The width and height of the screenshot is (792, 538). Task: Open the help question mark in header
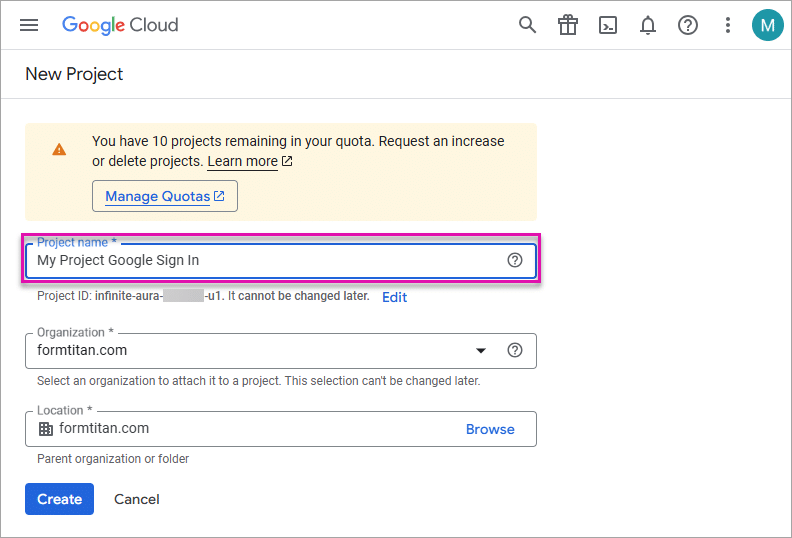[688, 25]
